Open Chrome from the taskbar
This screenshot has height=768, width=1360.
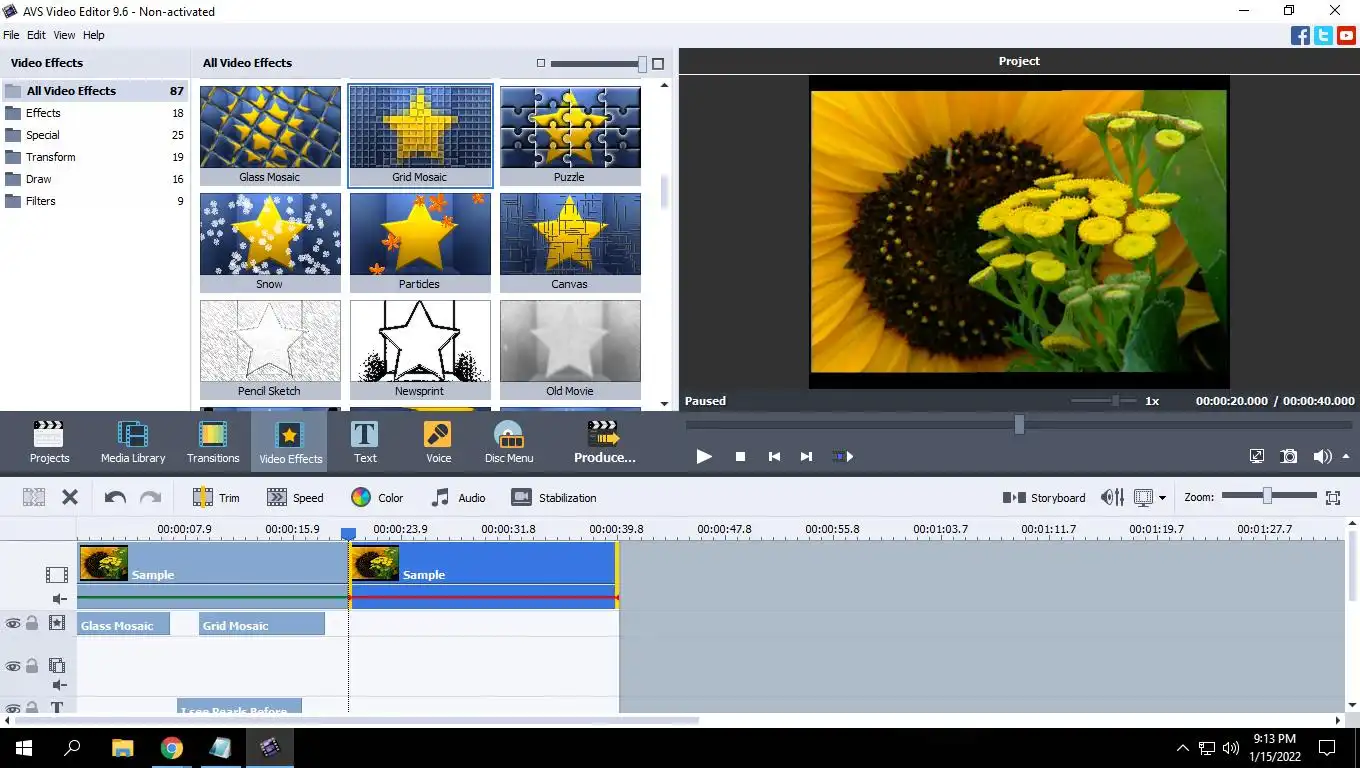pyautogui.click(x=172, y=748)
